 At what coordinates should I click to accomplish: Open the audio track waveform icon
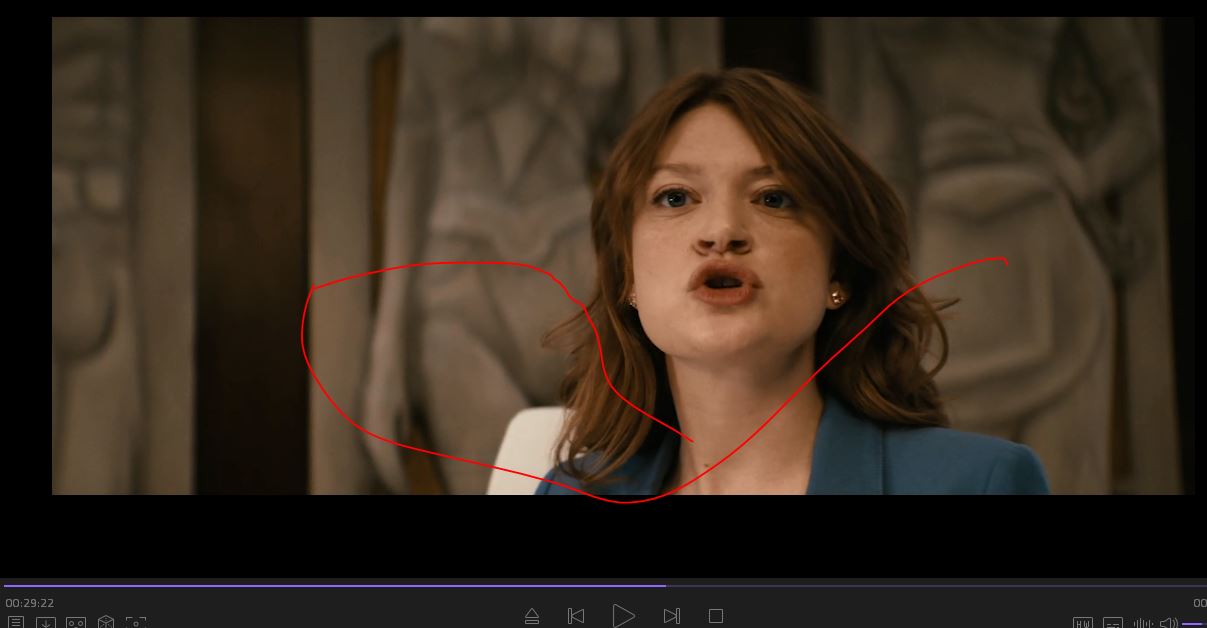pyautogui.click(x=1142, y=623)
